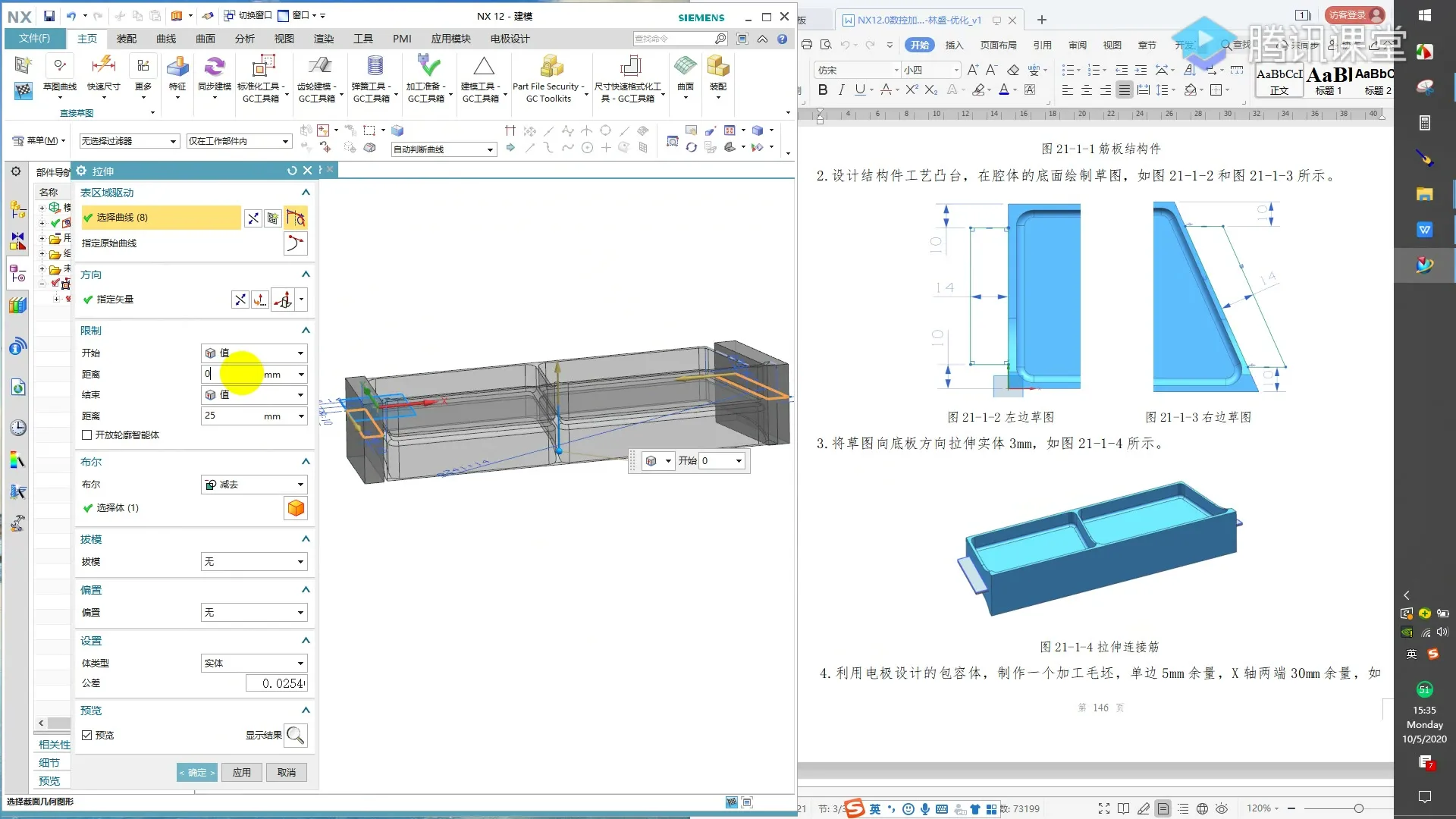Click the Apply button

pos(242,772)
